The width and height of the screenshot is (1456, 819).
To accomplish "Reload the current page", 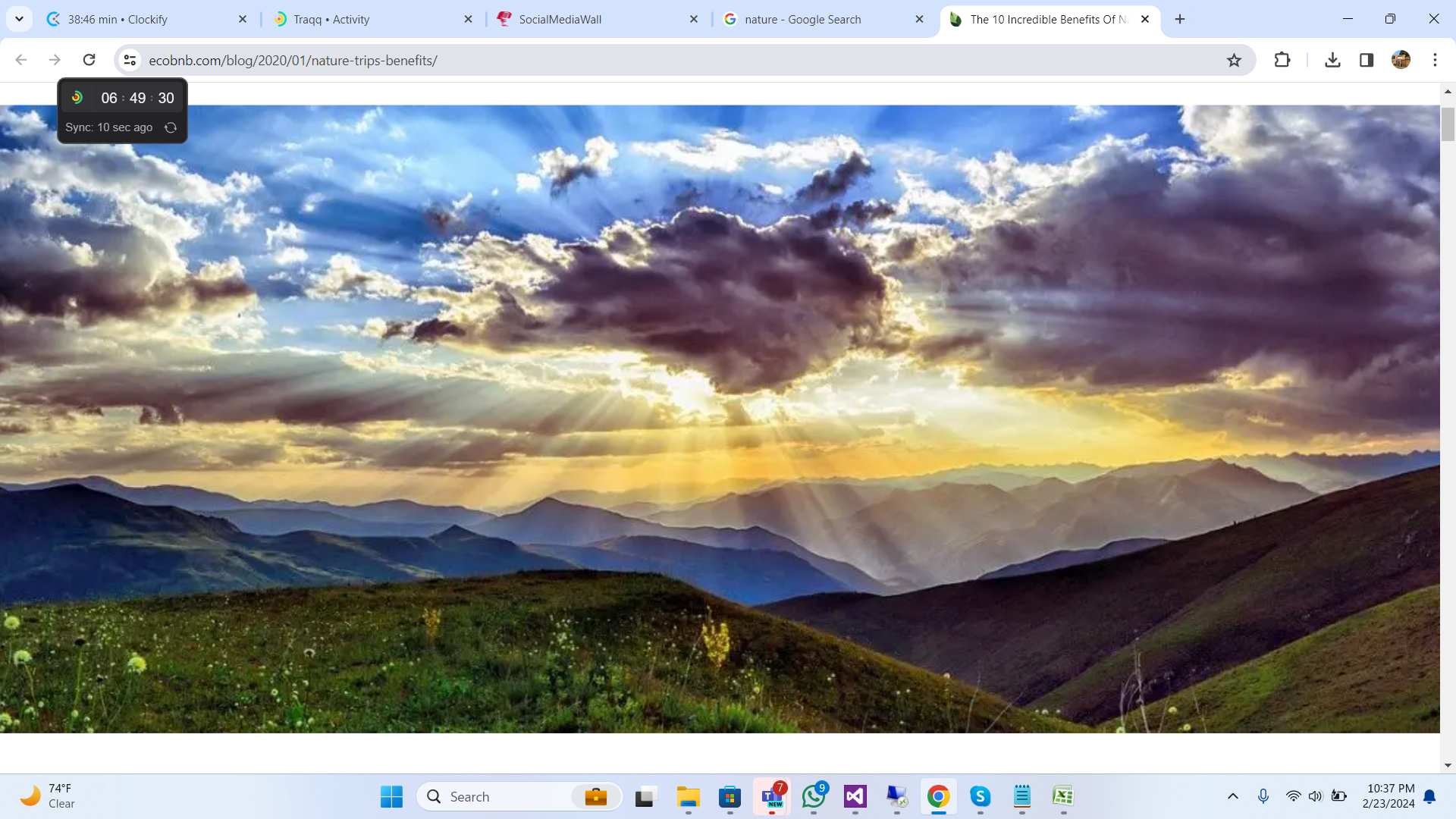I will (89, 60).
